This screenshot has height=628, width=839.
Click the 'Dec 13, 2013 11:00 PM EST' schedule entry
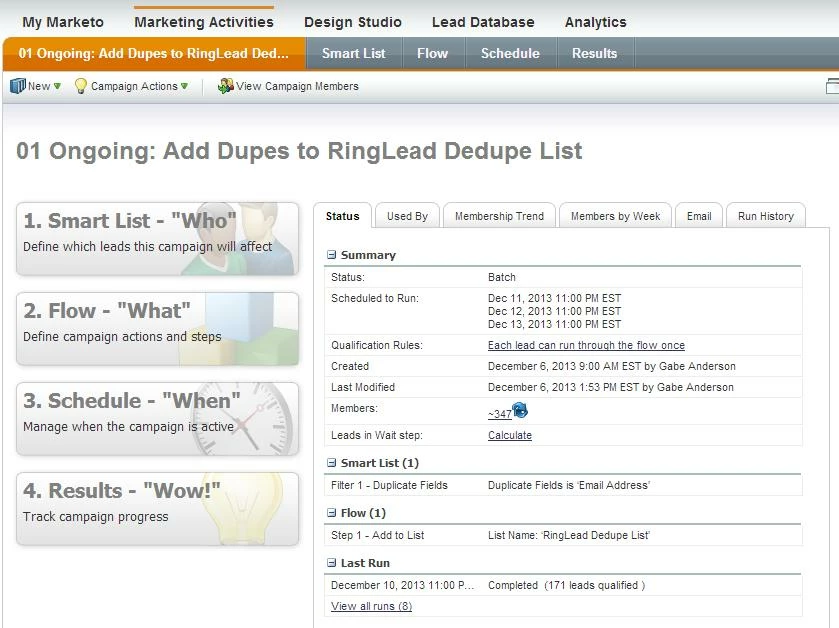point(554,324)
